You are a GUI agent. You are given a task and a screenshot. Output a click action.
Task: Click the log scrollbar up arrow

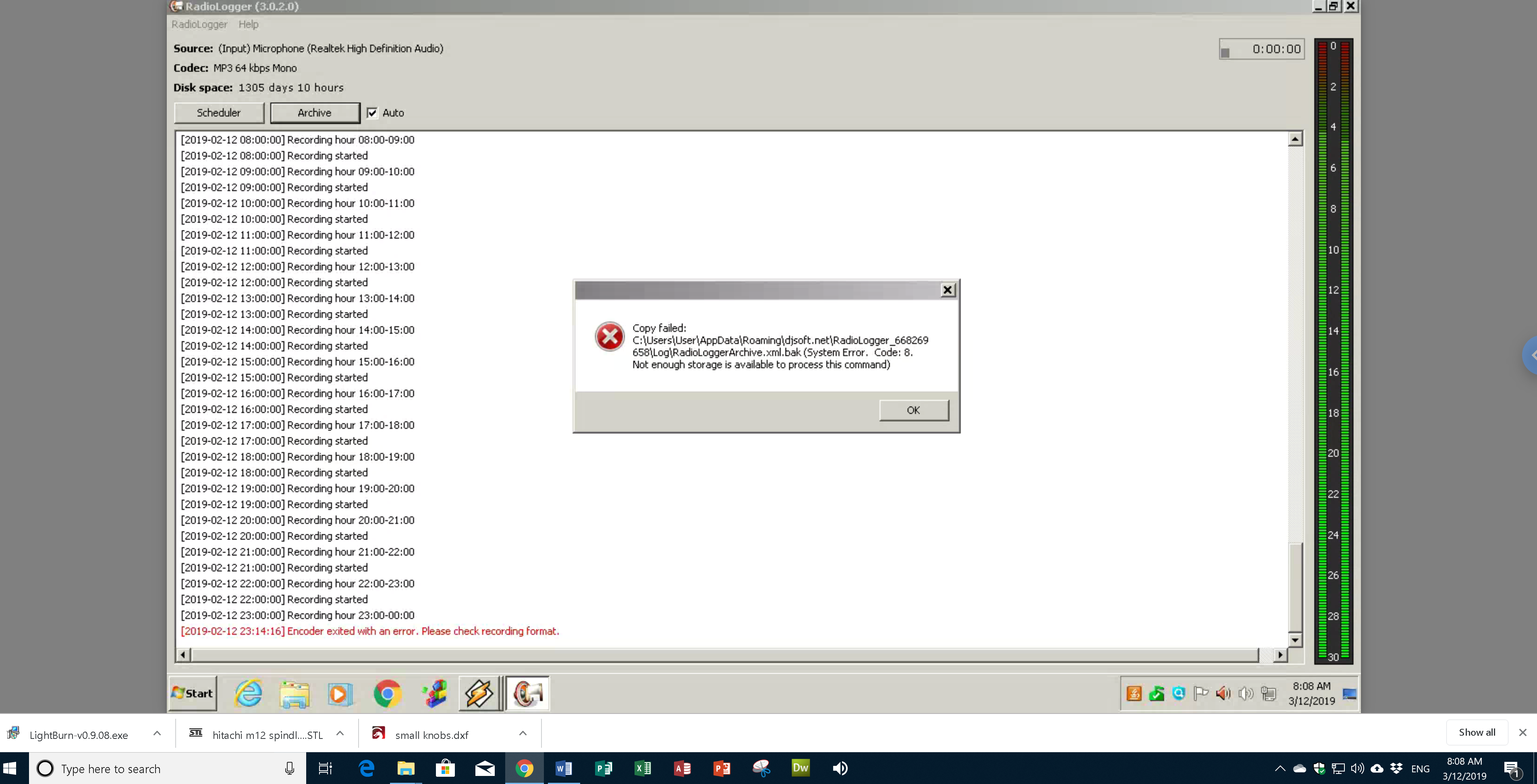click(1295, 139)
